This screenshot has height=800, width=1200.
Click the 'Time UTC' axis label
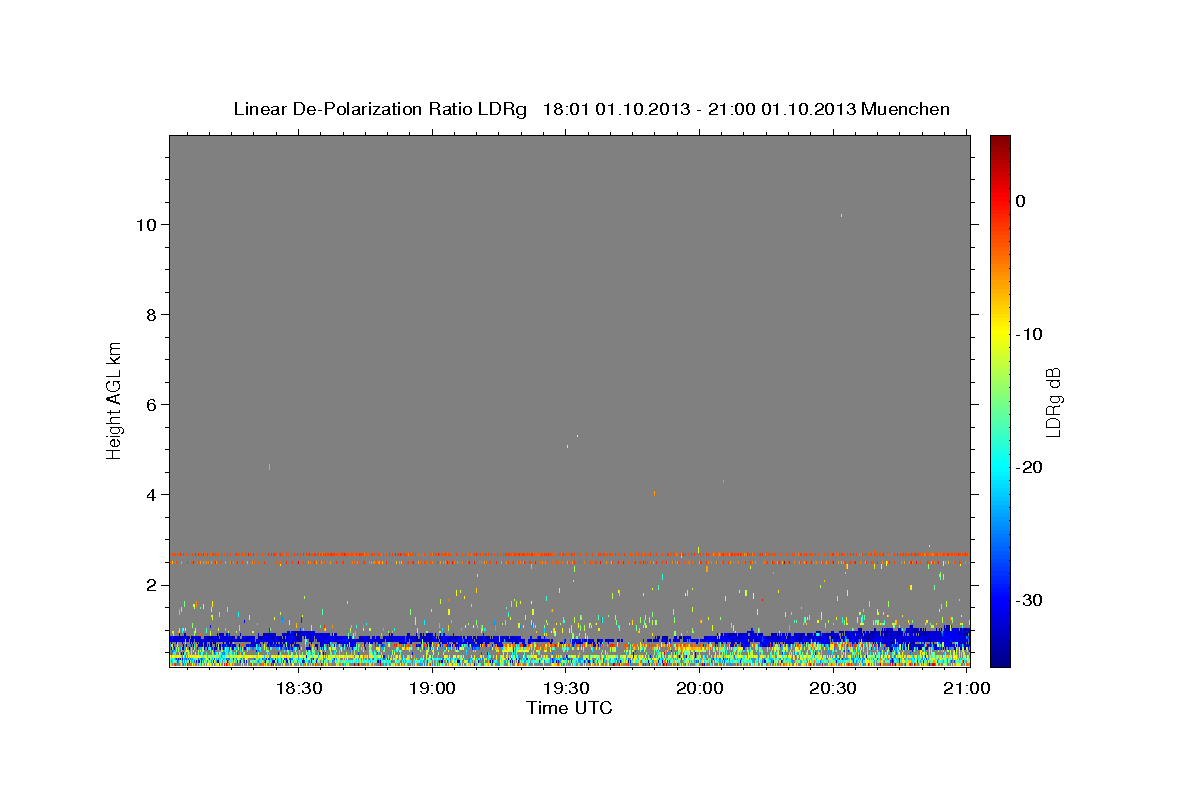[569, 708]
